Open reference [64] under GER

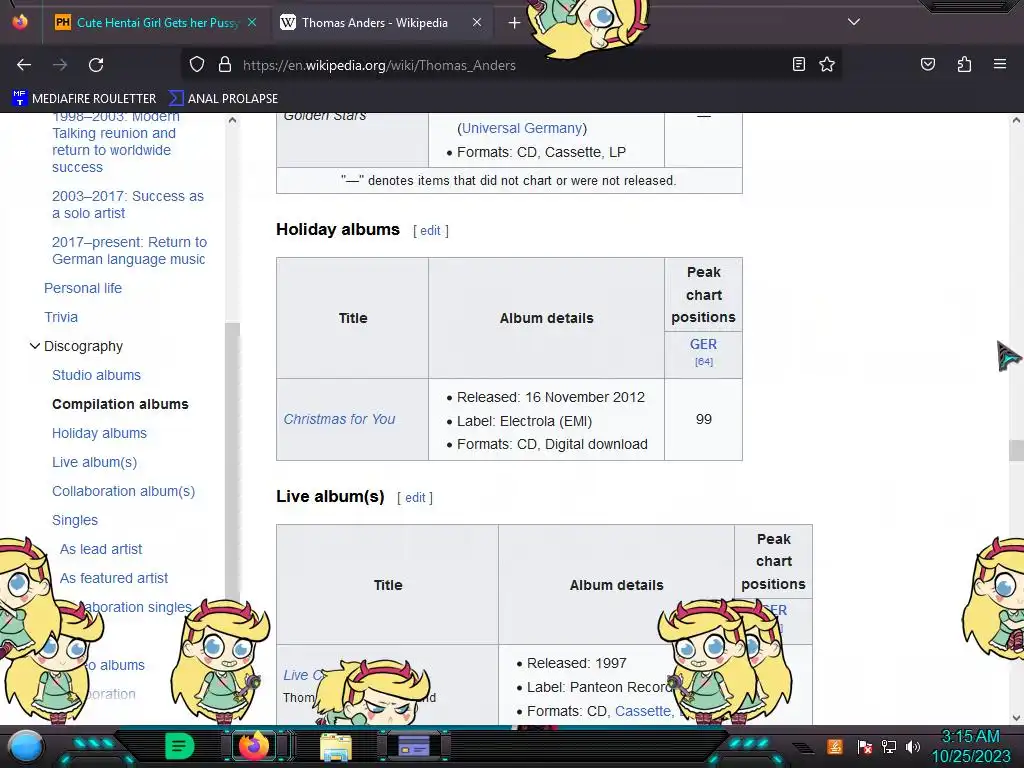point(704,362)
